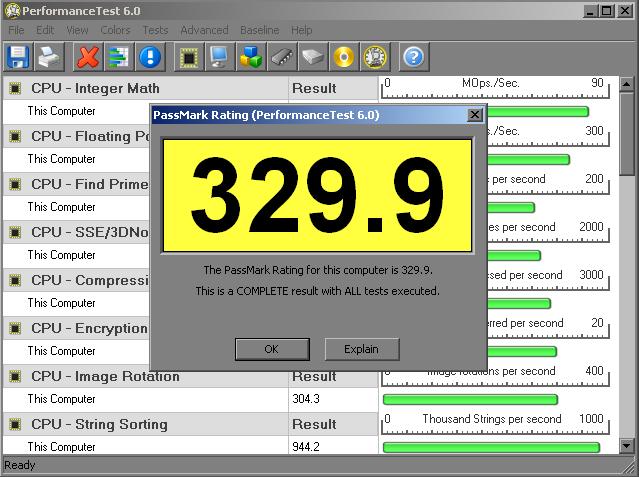
Task: Open help with the question mark icon
Action: [413, 57]
